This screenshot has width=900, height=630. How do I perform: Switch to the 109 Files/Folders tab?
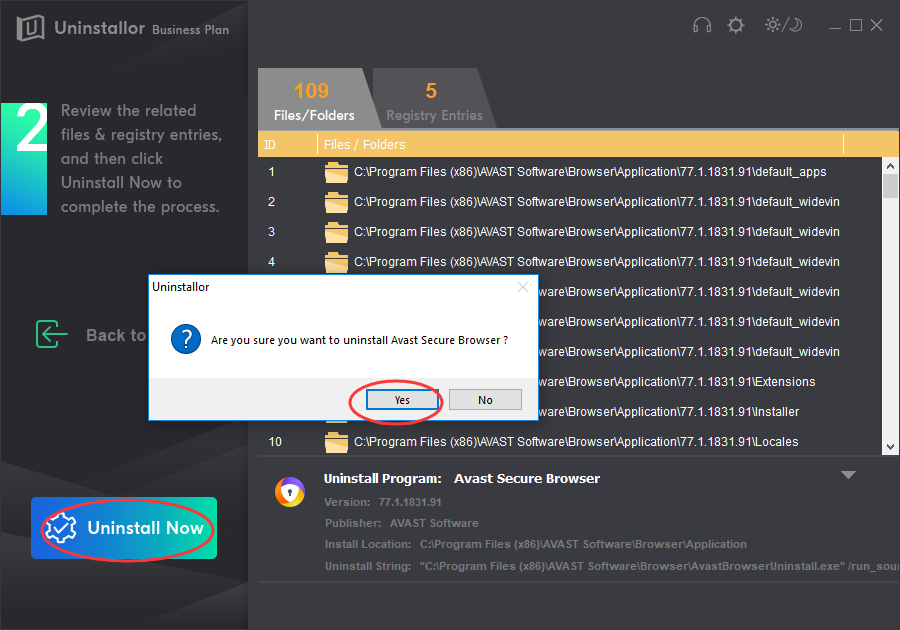tap(314, 99)
